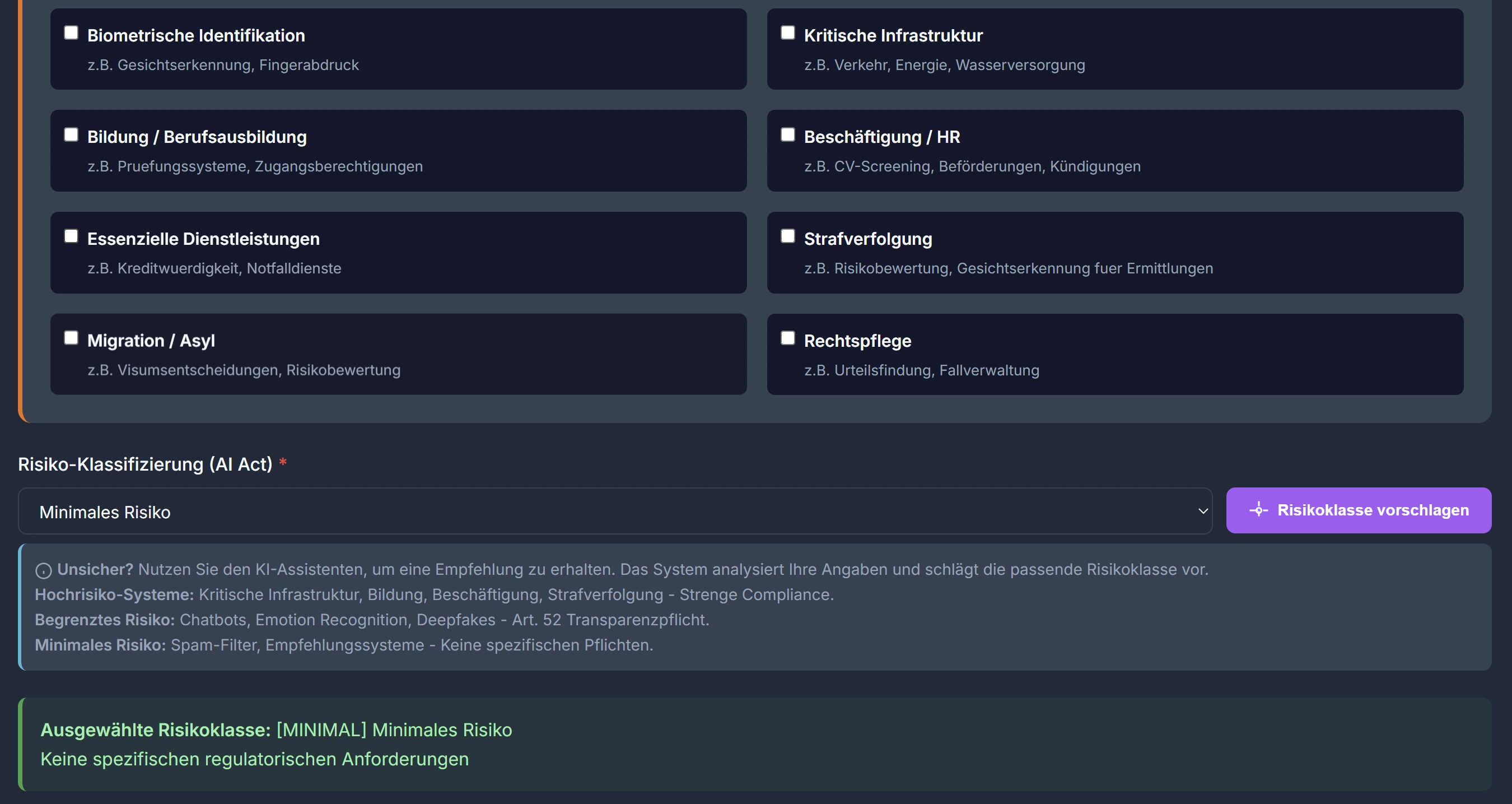The width and height of the screenshot is (1512, 804).
Task: Tick the Rechtspflege checkbox
Action: click(788, 338)
